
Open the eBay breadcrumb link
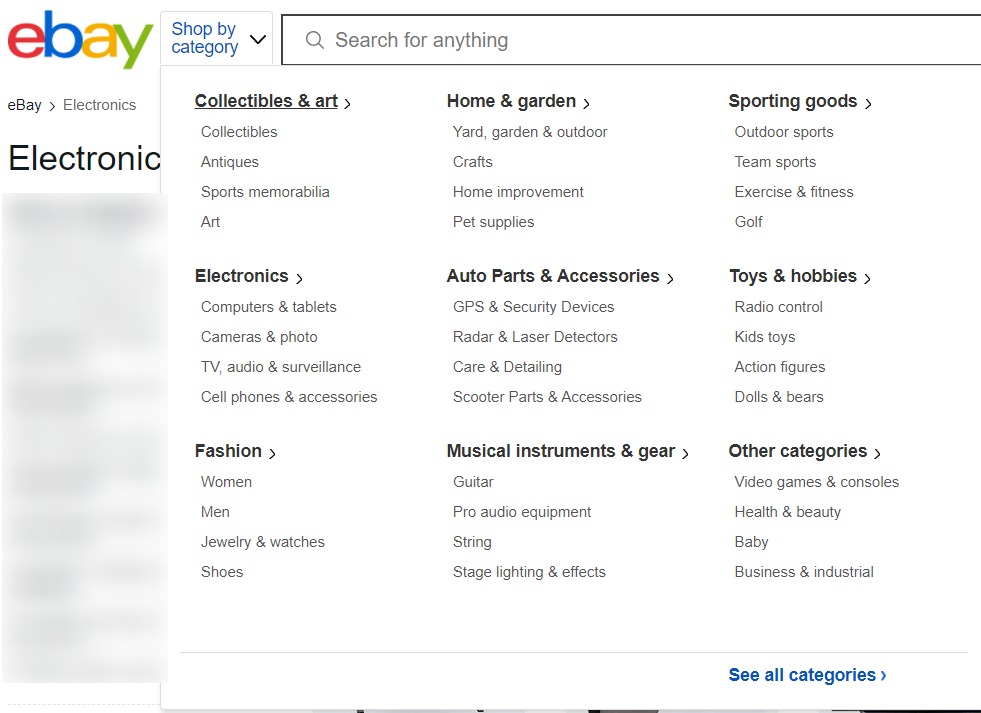tap(24, 104)
